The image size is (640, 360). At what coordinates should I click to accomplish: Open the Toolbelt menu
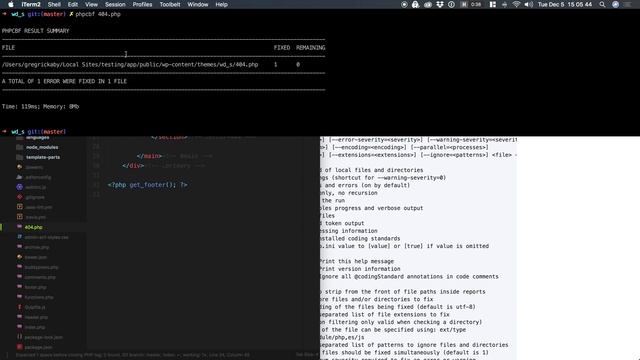point(170,4)
